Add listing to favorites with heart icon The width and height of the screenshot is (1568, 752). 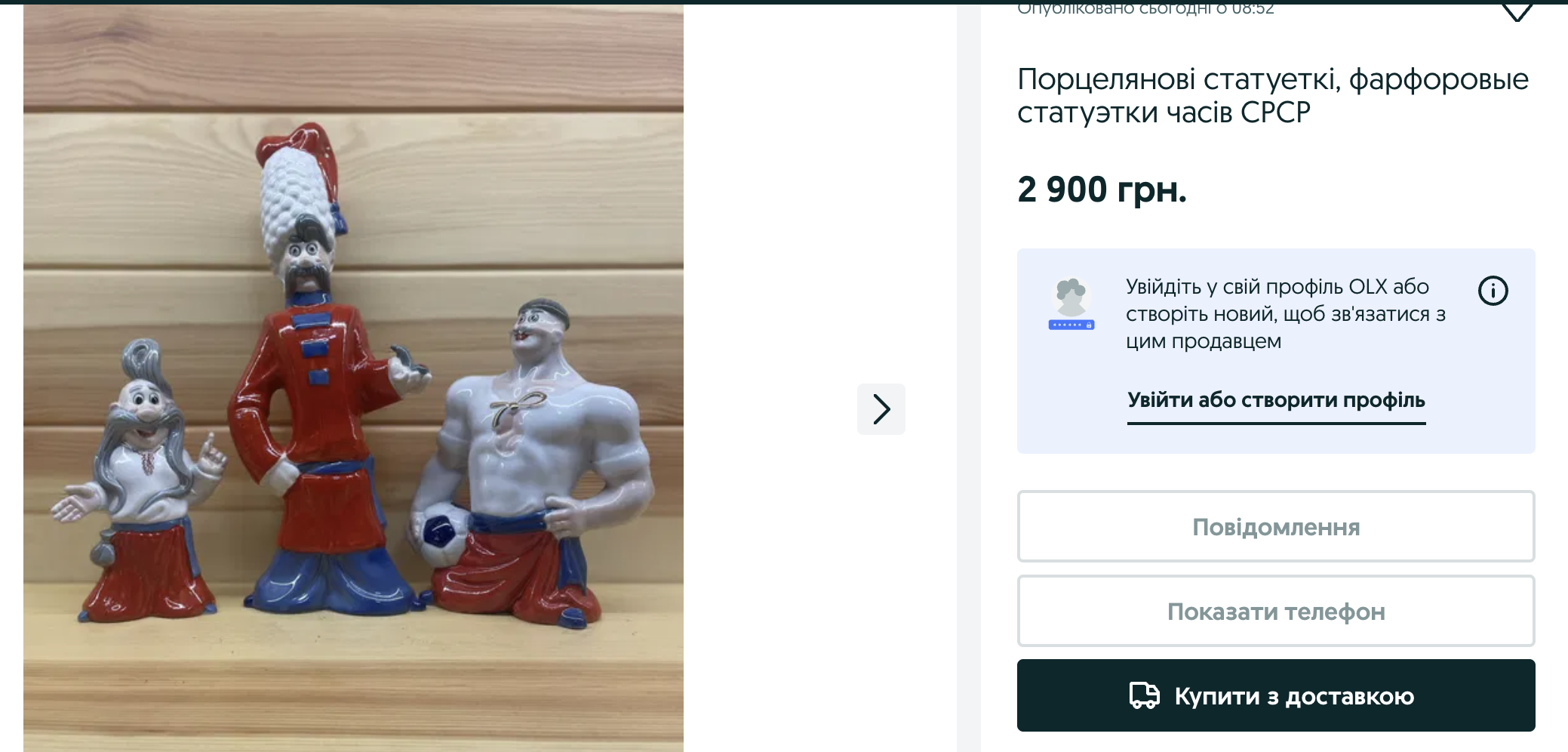pyautogui.click(x=1517, y=11)
